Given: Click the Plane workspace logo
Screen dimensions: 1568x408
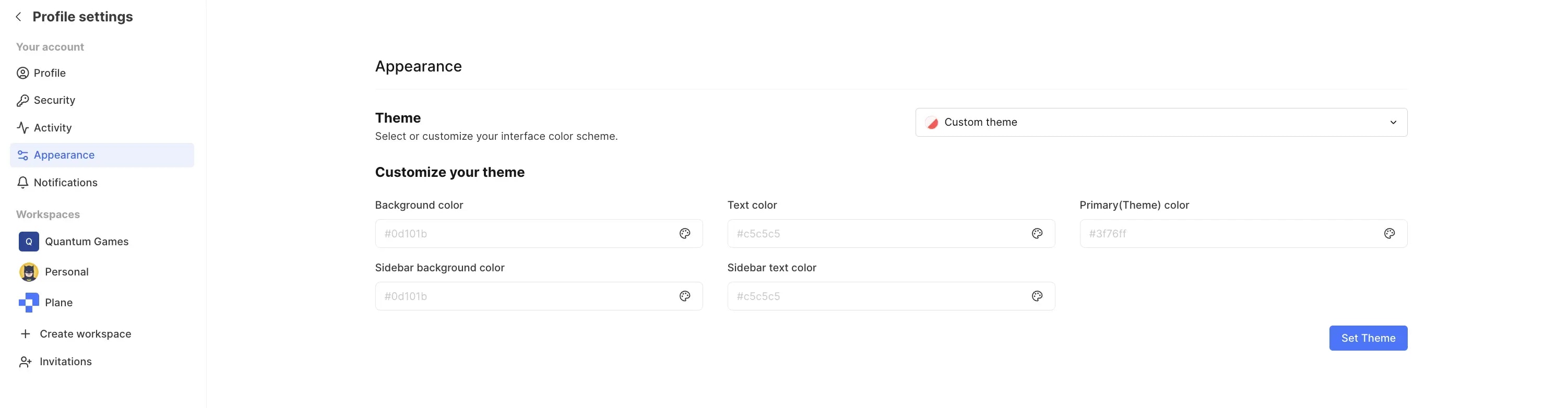Looking at the screenshot, I should tap(29, 303).
